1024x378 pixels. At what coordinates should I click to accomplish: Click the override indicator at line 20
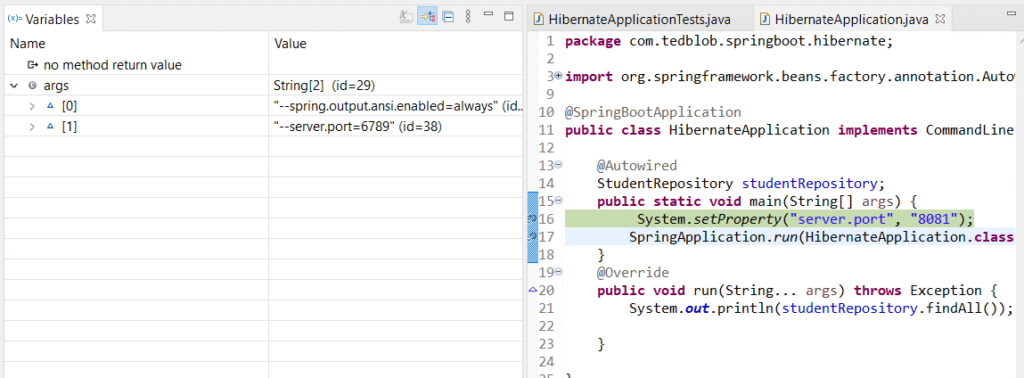pos(532,290)
